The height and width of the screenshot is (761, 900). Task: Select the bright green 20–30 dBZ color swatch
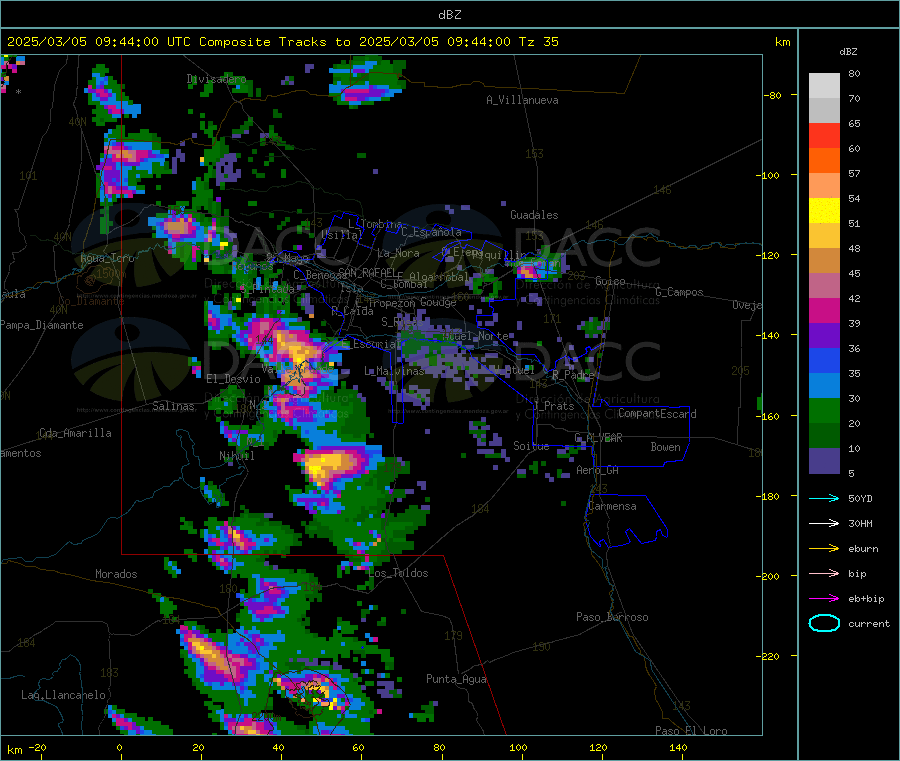(824, 411)
